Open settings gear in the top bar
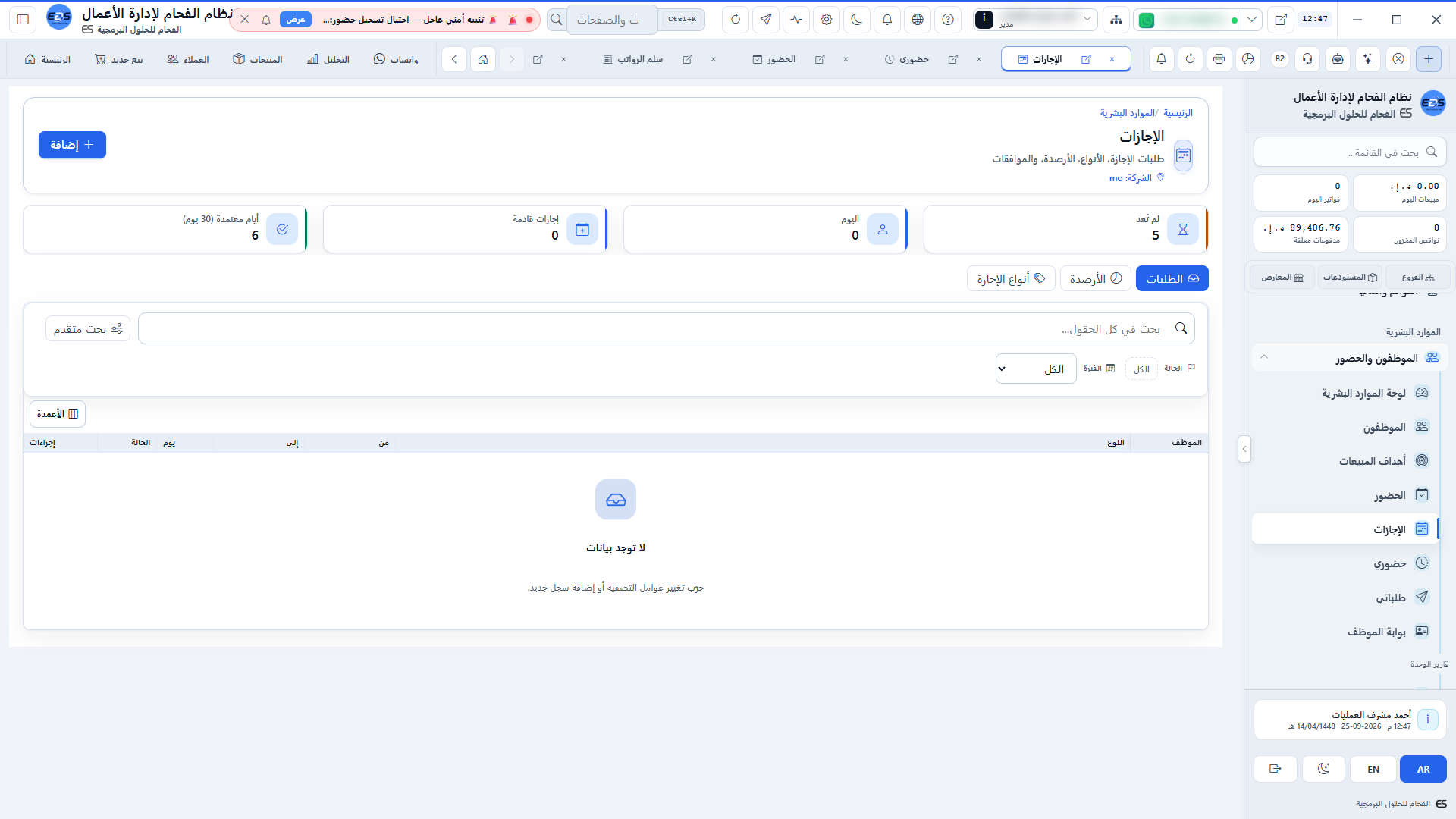 coord(827,20)
